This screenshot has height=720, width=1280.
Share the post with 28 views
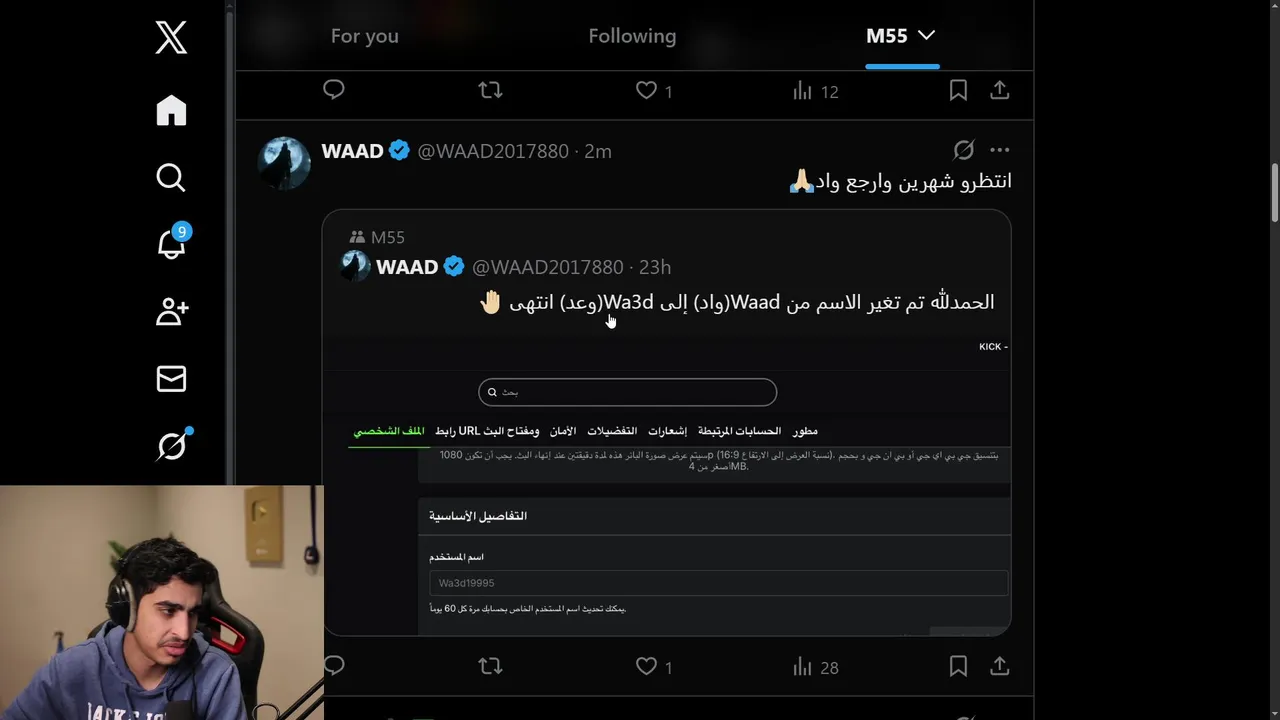click(x=999, y=666)
